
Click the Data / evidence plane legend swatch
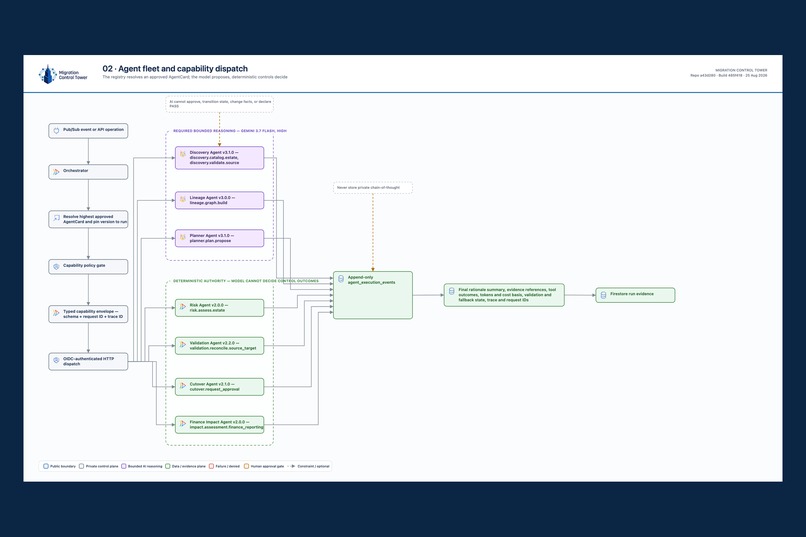pos(168,466)
